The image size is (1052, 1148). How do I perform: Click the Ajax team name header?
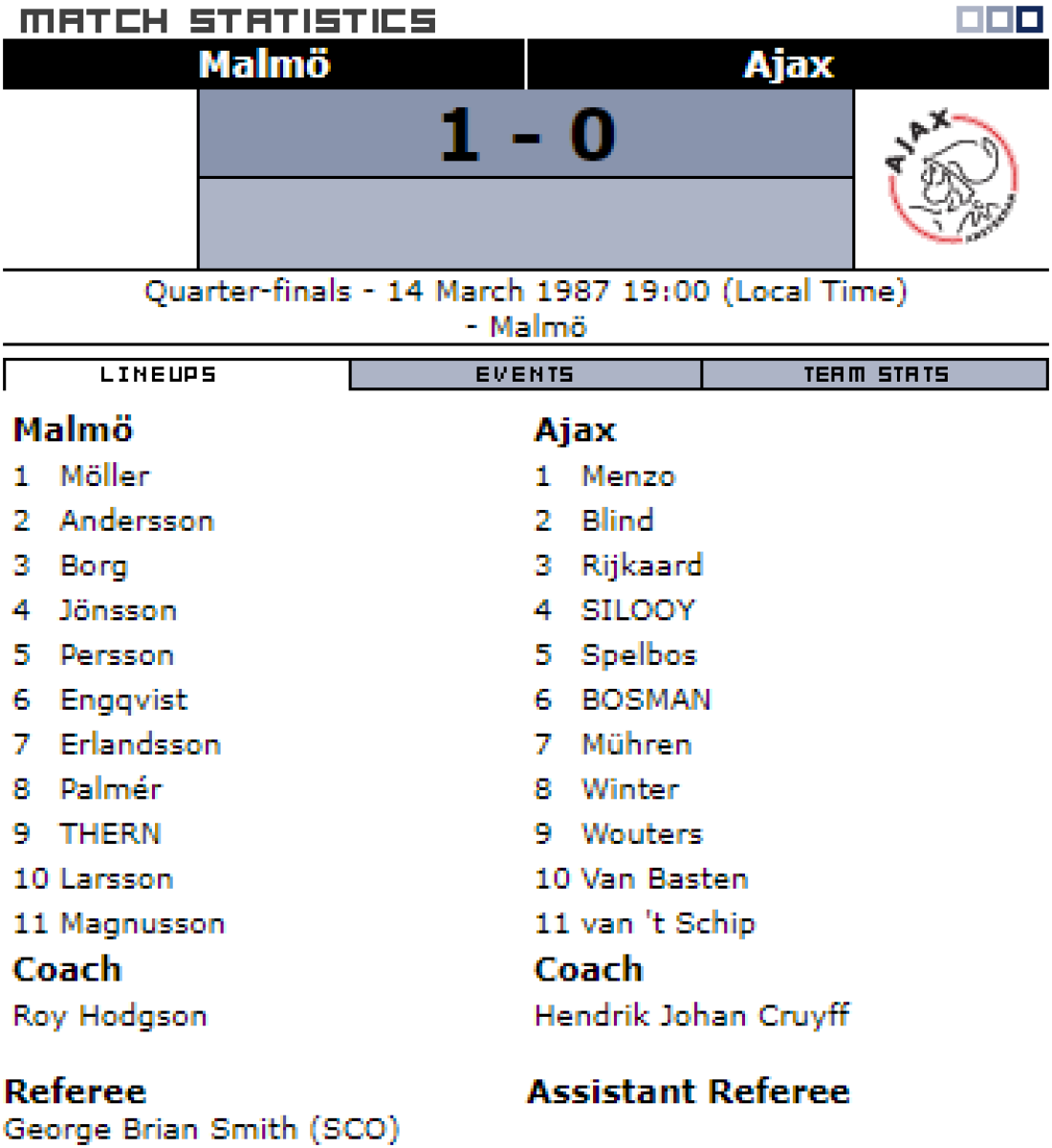pyautogui.click(x=788, y=64)
